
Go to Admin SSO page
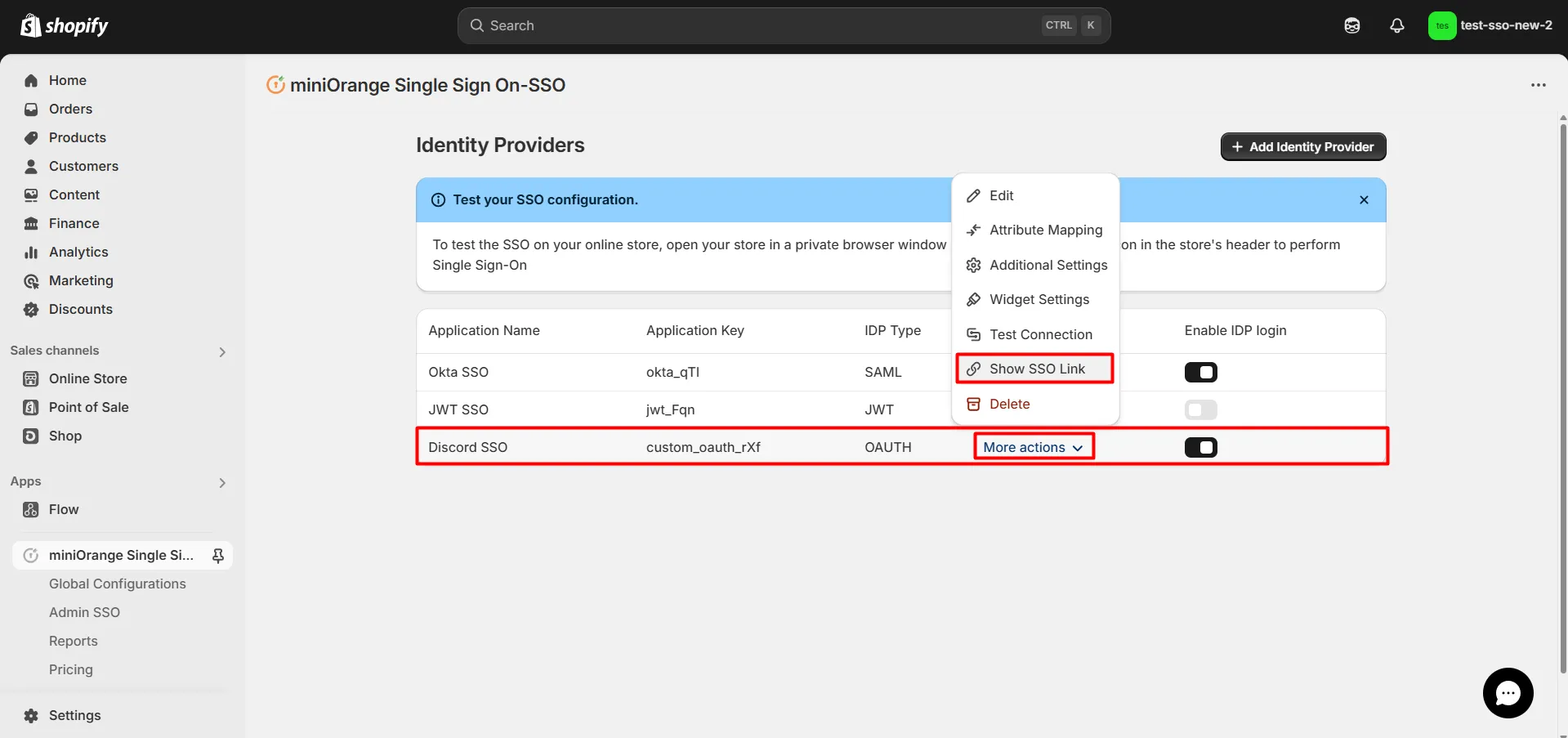84,613
